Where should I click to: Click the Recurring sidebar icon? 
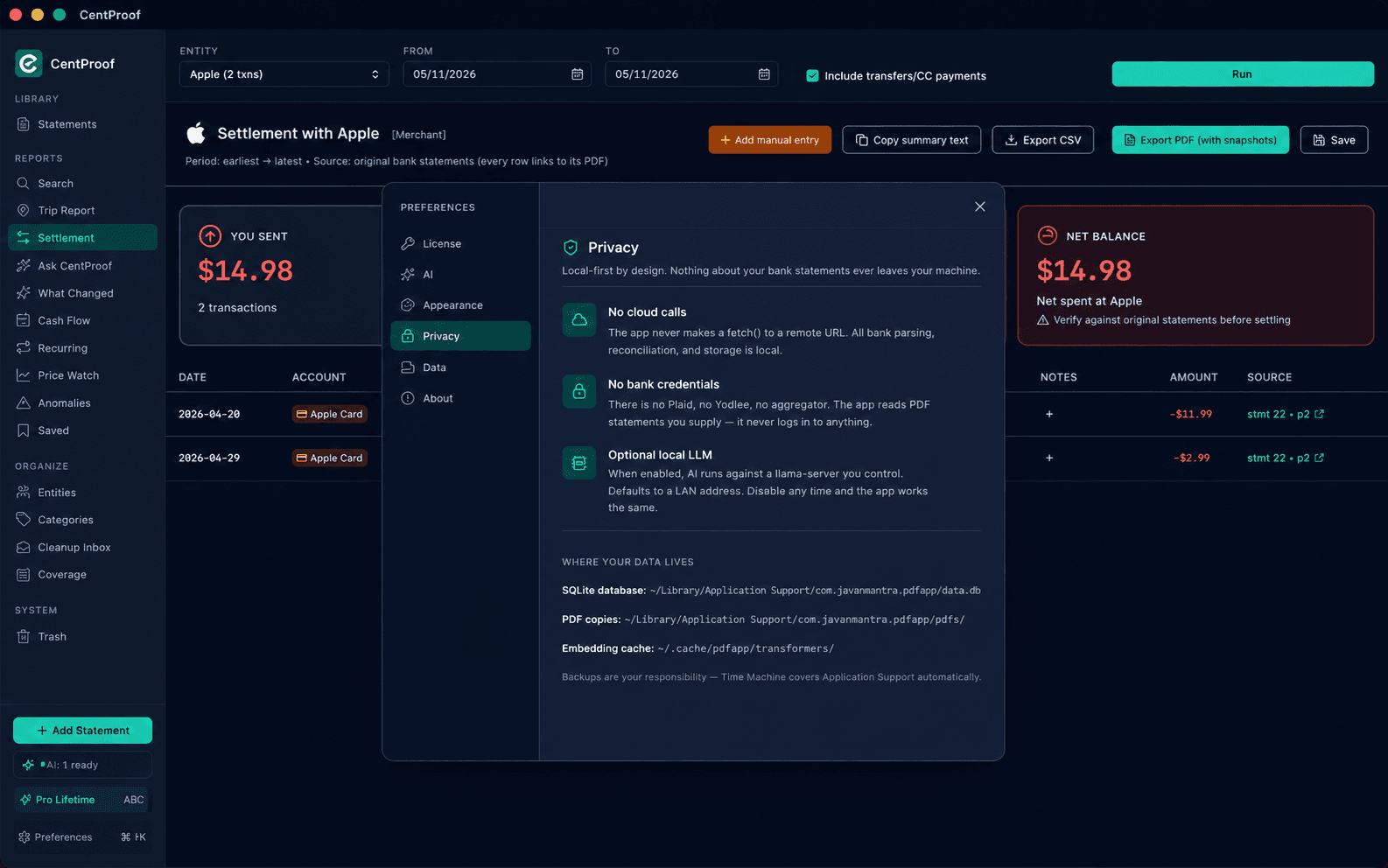click(x=24, y=348)
